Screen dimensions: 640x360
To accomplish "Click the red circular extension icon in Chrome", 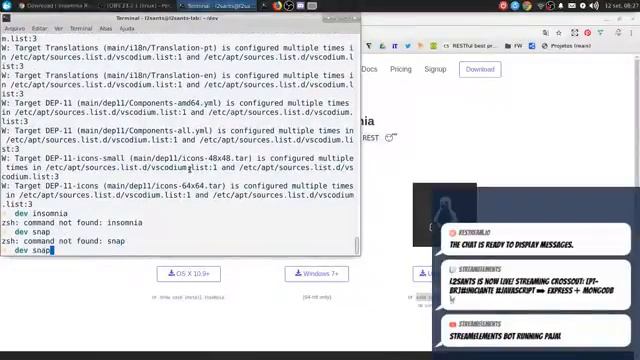I will [587, 33].
